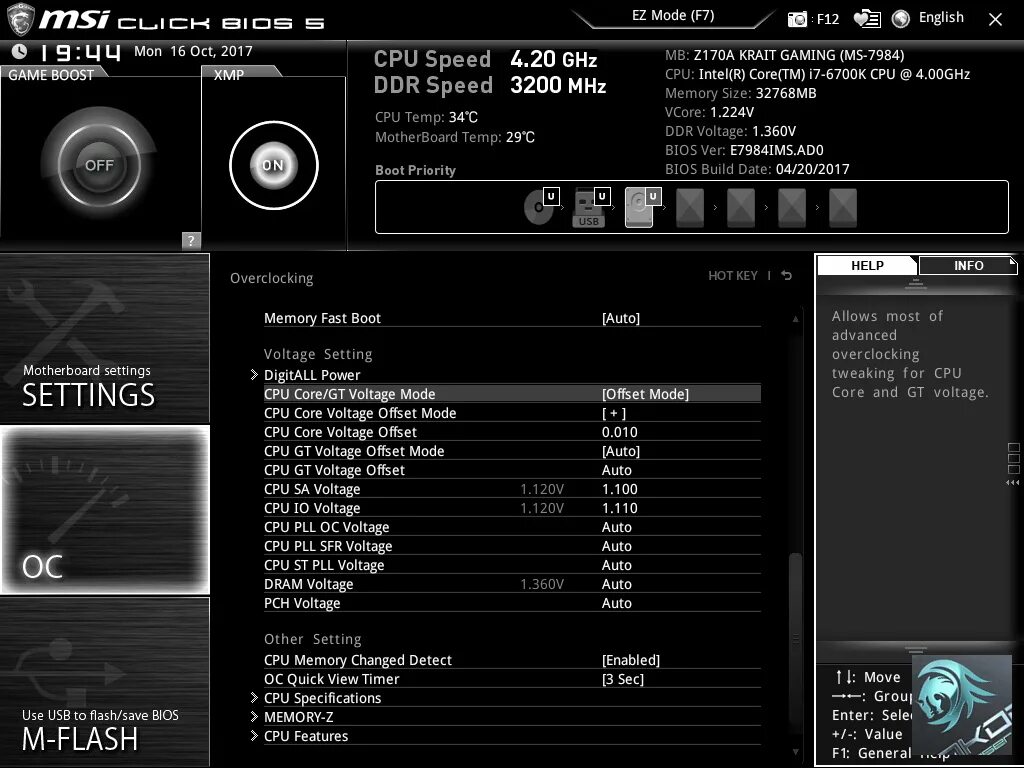Go back using the return arrow icon
This screenshot has width=1024, height=768.
pos(787,276)
